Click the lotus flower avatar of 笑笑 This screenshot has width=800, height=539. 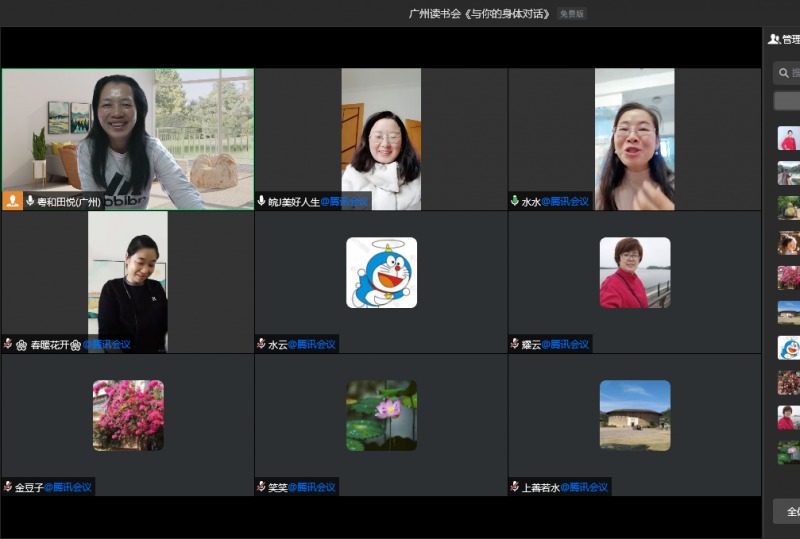tap(381, 415)
